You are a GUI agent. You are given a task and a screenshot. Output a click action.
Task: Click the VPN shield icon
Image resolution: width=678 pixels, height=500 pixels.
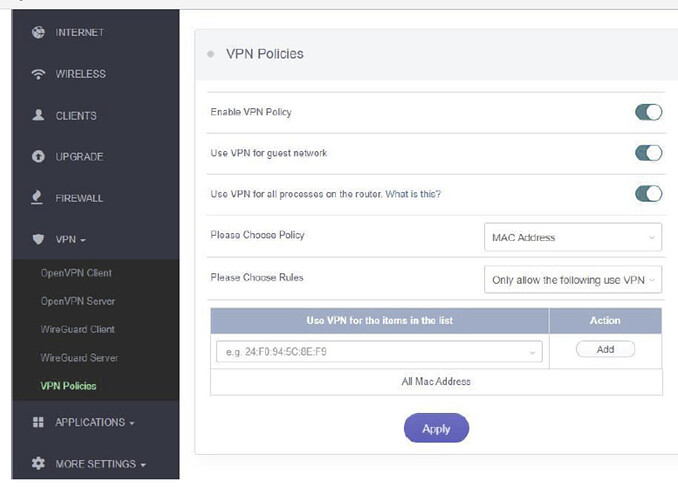pos(39,240)
